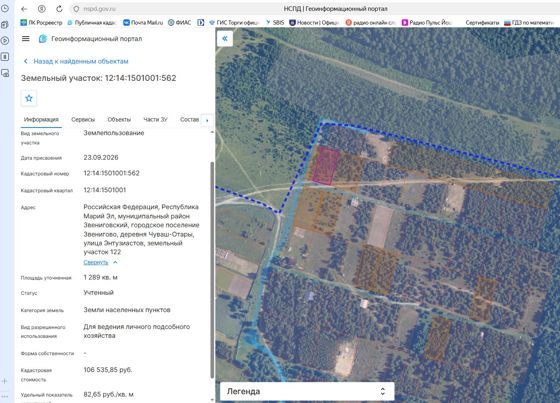
Task: Go back using the browser back arrow
Action: [x=24, y=9]
